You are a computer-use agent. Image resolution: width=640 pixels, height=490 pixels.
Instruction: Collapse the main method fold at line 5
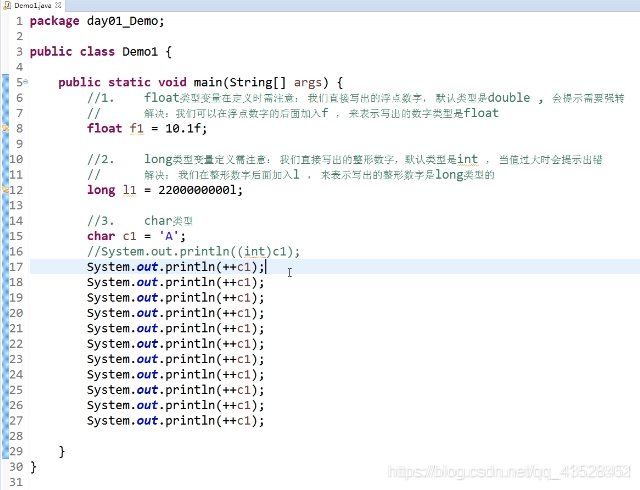26,82
